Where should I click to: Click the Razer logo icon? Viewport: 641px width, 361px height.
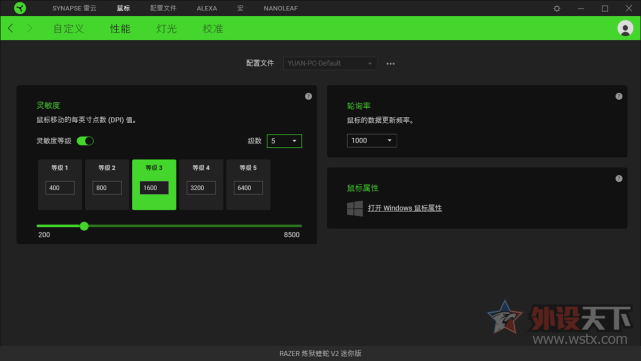20,8
